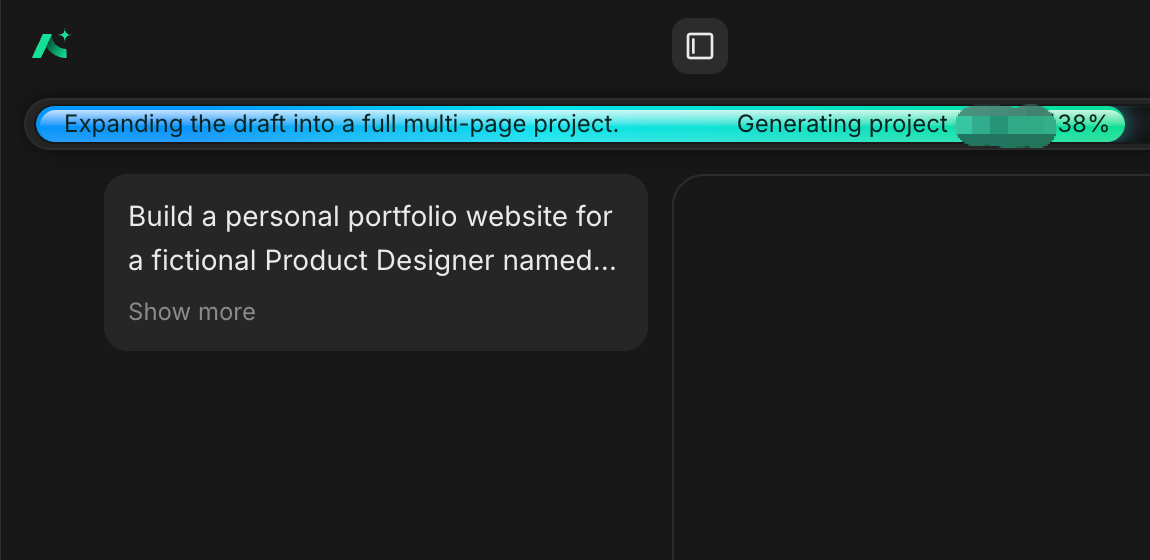
Task: Click the project generation progress bar
Action: (x=579, y=124)
